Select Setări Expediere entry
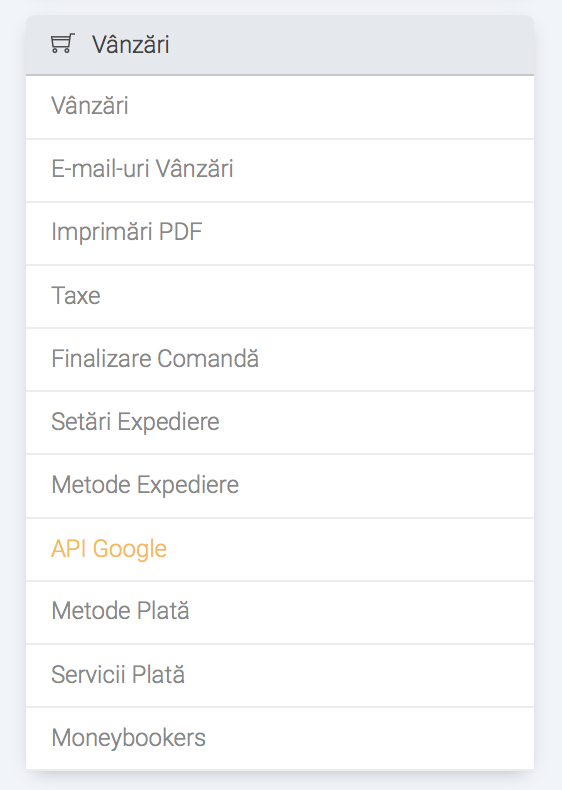Viewport: 562px width, 790px height. [280, 423]
